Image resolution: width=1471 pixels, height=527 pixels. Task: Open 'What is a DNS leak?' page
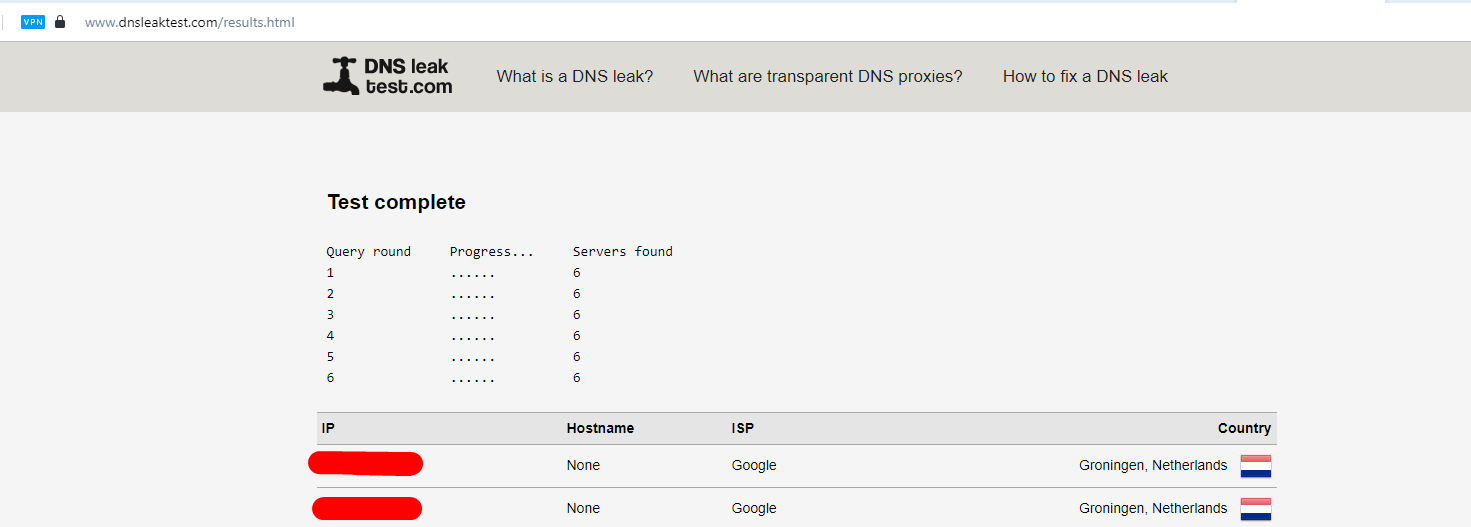coord(575,76)
